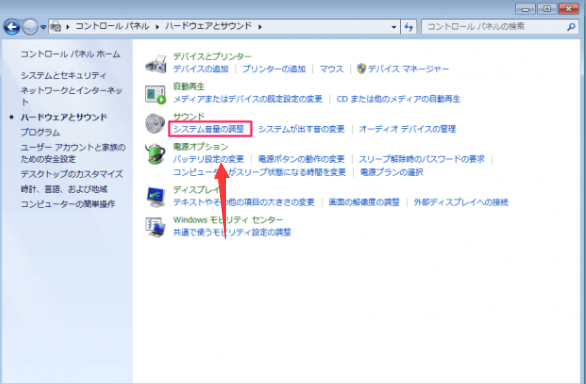Click the AutoPlay icon
This screenshot has width=586, height=384.
pos(155,94)
